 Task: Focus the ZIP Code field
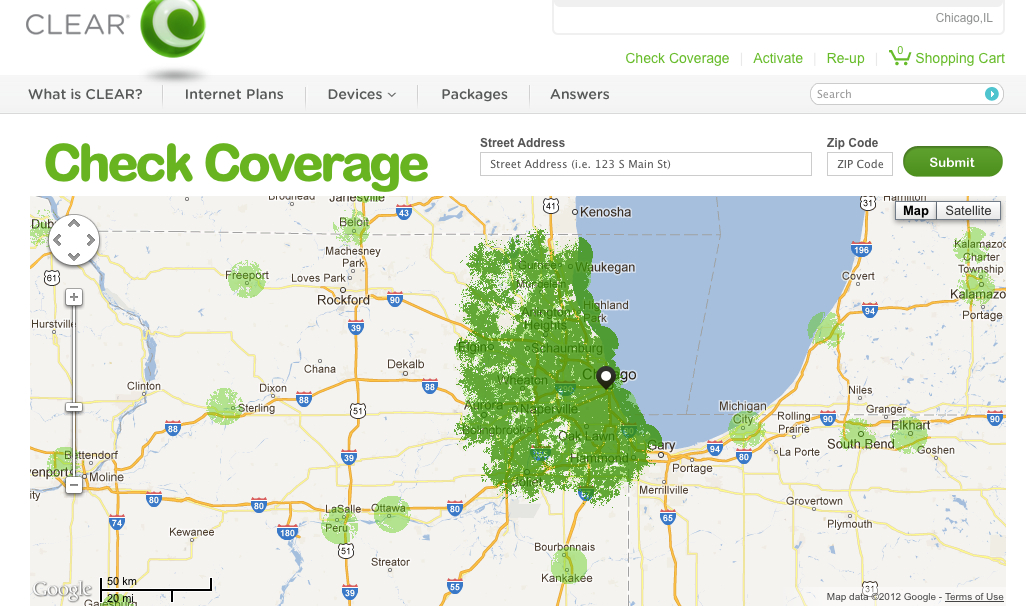point(860,164)
